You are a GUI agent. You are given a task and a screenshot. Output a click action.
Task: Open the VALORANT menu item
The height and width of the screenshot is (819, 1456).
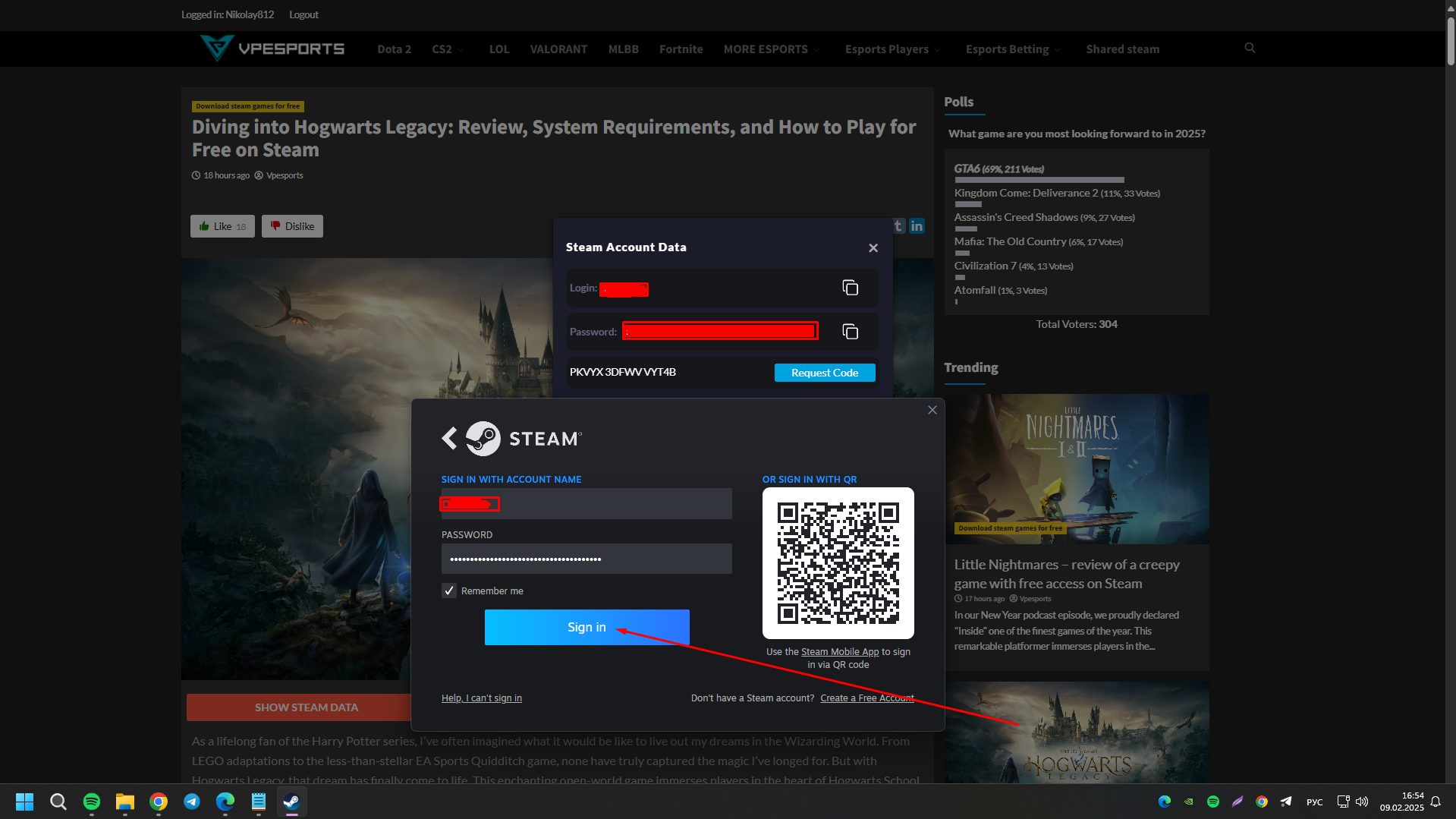(558, 49)
